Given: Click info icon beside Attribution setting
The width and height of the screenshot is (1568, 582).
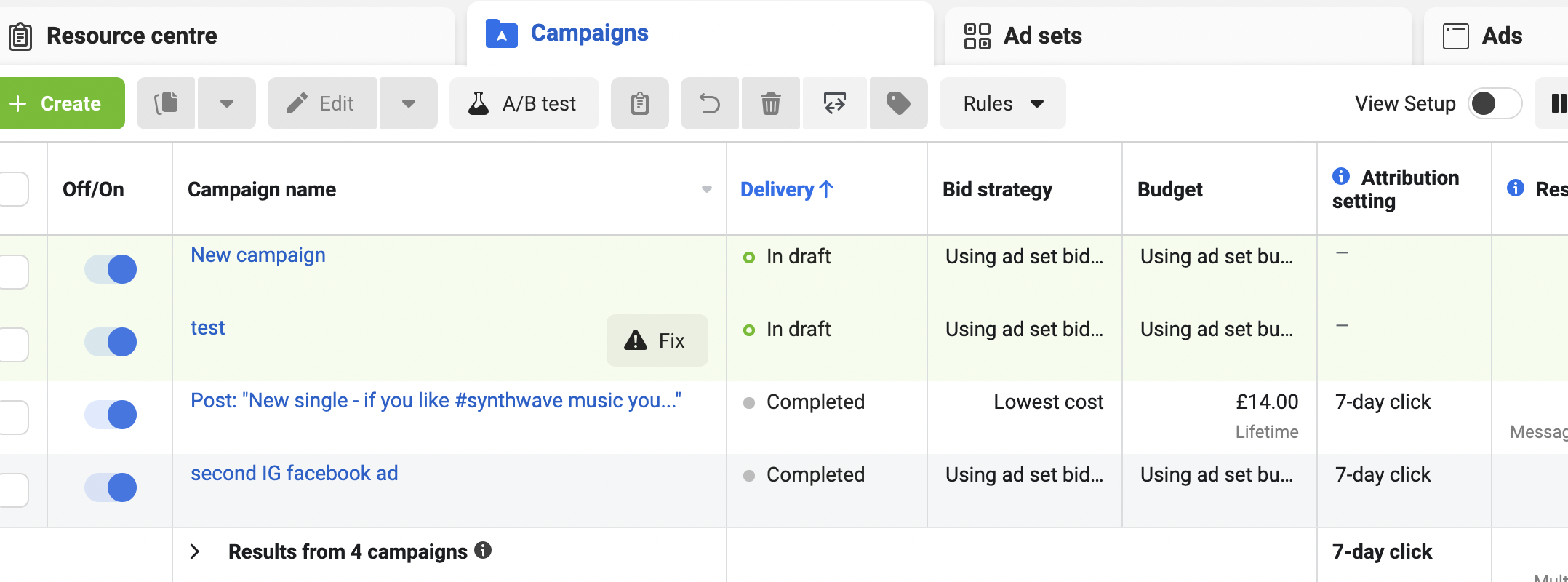Looking at the screenshot, I should point(1341,177).
